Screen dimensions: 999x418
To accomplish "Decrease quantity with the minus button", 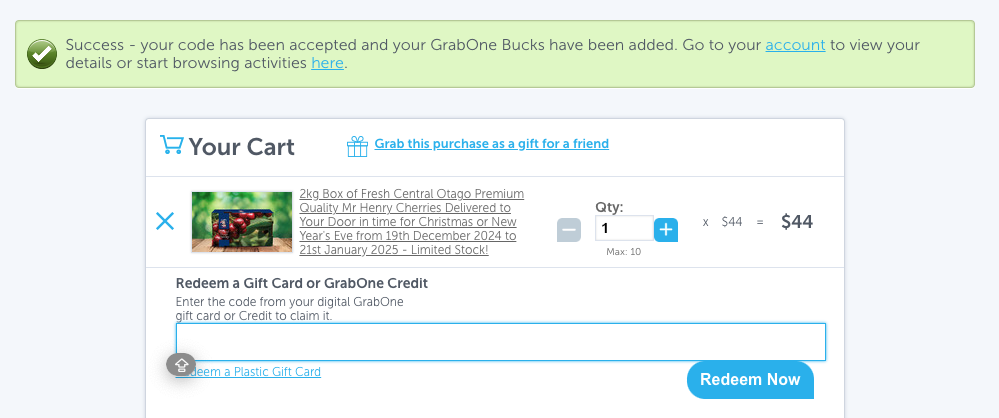I will point(568,230).
